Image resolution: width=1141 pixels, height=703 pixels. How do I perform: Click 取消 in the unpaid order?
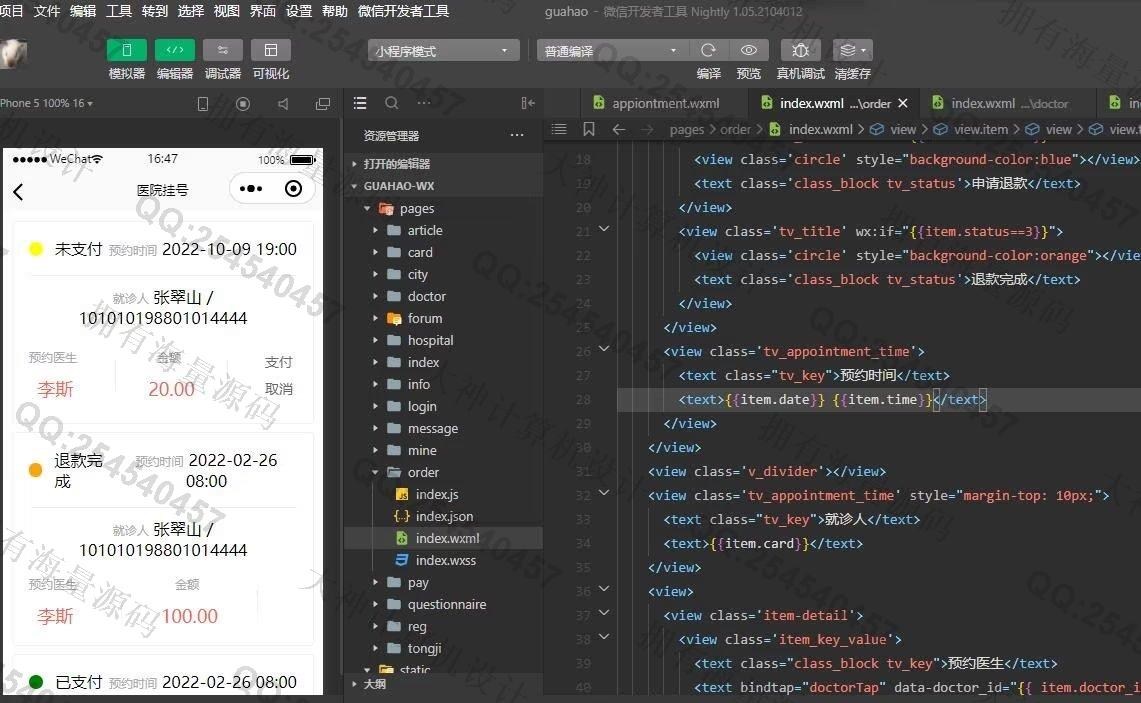coord(278,389)
